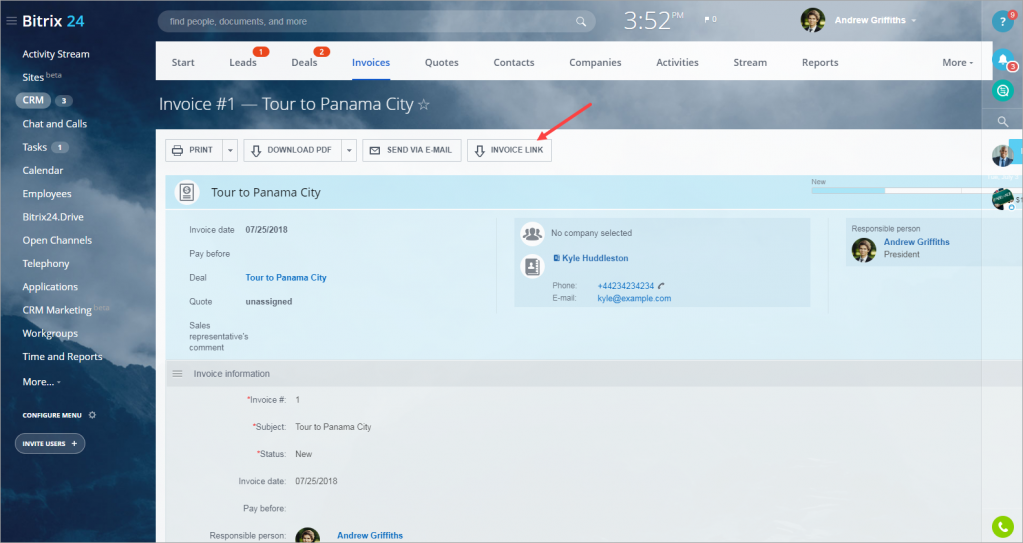The width and height of the screenshot is (1023, 543).
Task: Open CRM Marketing in sidebar
Action: (x=57, y=310)
